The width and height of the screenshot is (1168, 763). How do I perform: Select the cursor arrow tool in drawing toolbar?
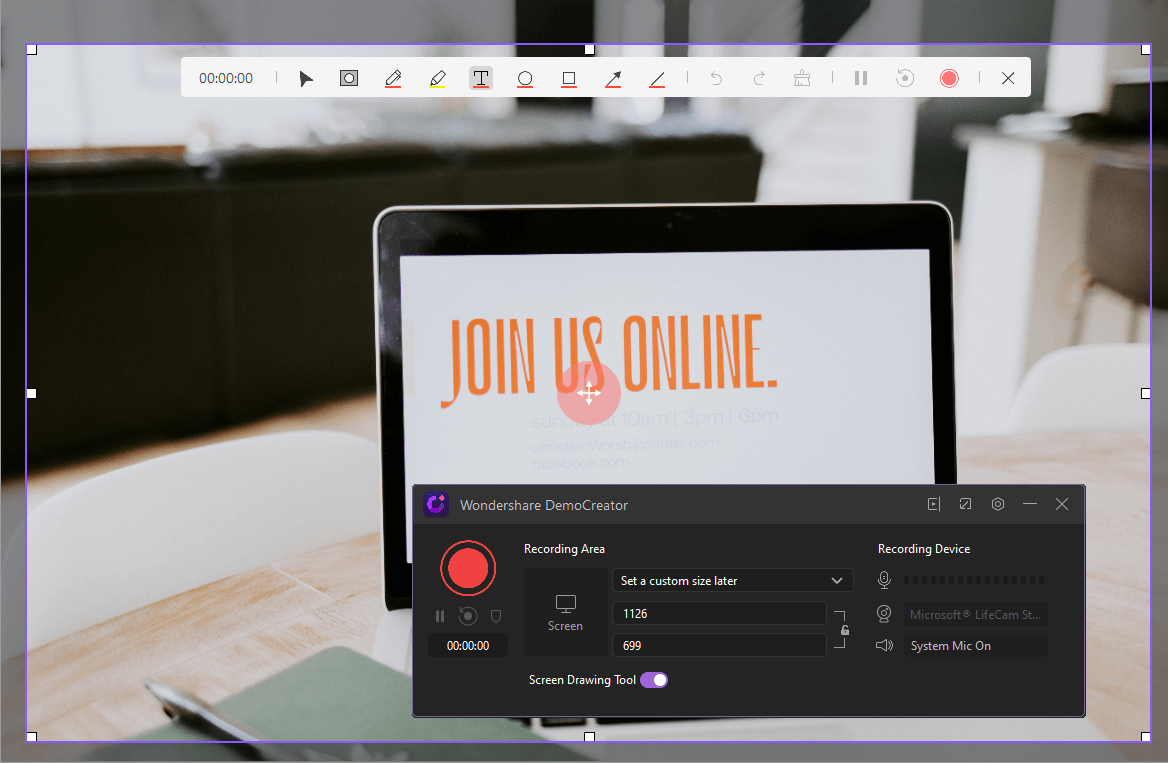[305, 78]
